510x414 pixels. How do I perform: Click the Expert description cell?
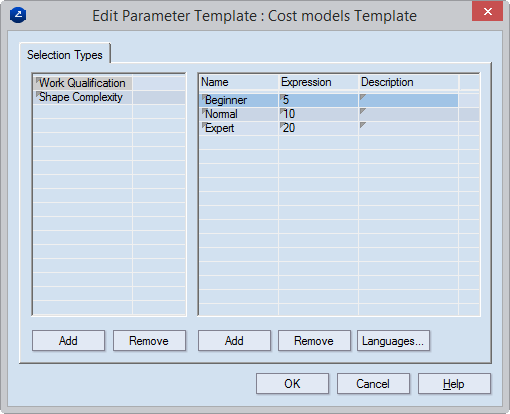click(x=408, y=128)
